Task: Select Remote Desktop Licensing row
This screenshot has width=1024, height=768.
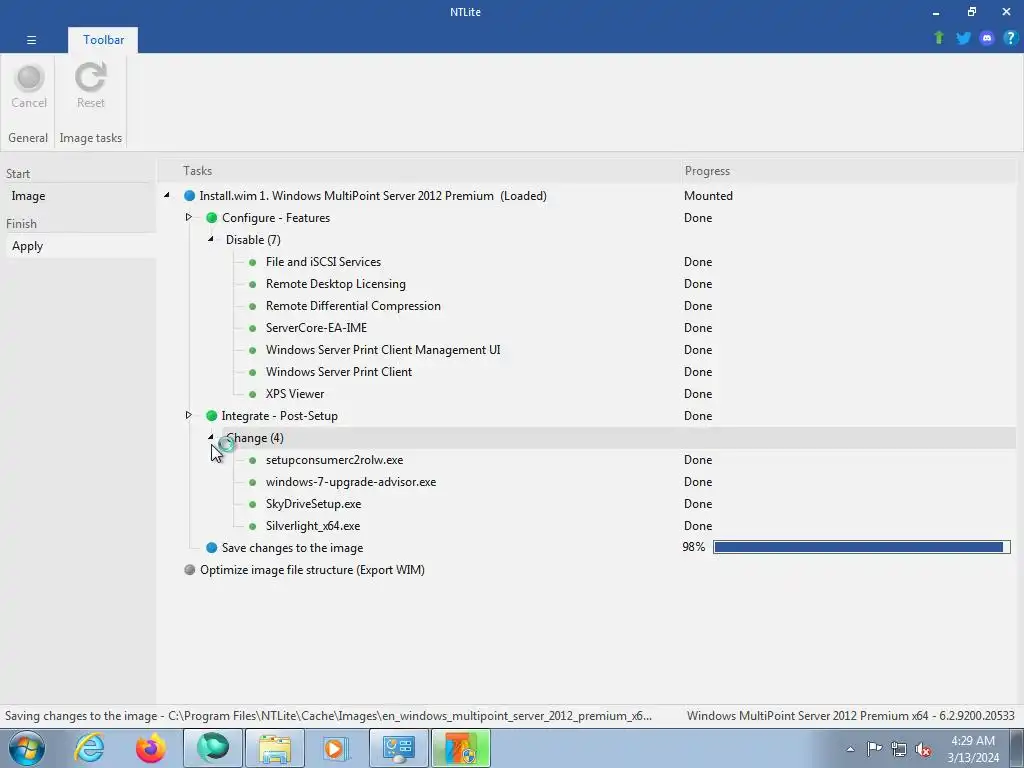Action: click(x=588, y=284)
